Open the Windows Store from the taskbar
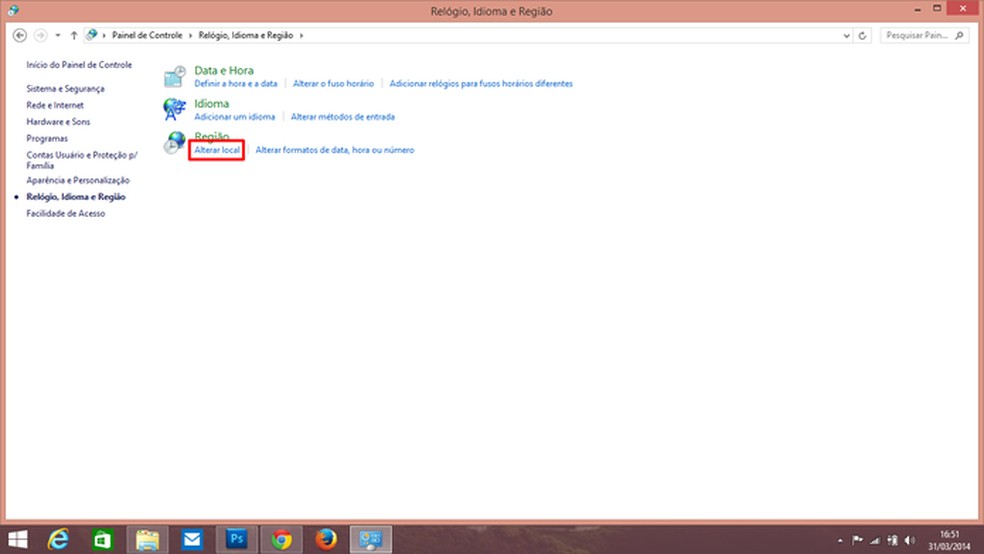Screen dimensions: 984x554 tap(102, 540)
